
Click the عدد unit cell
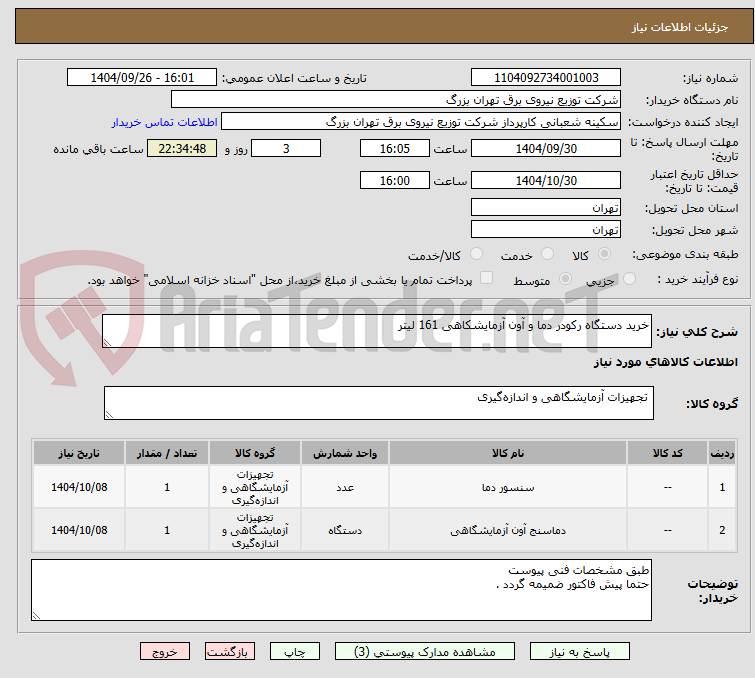coord(345,487)
